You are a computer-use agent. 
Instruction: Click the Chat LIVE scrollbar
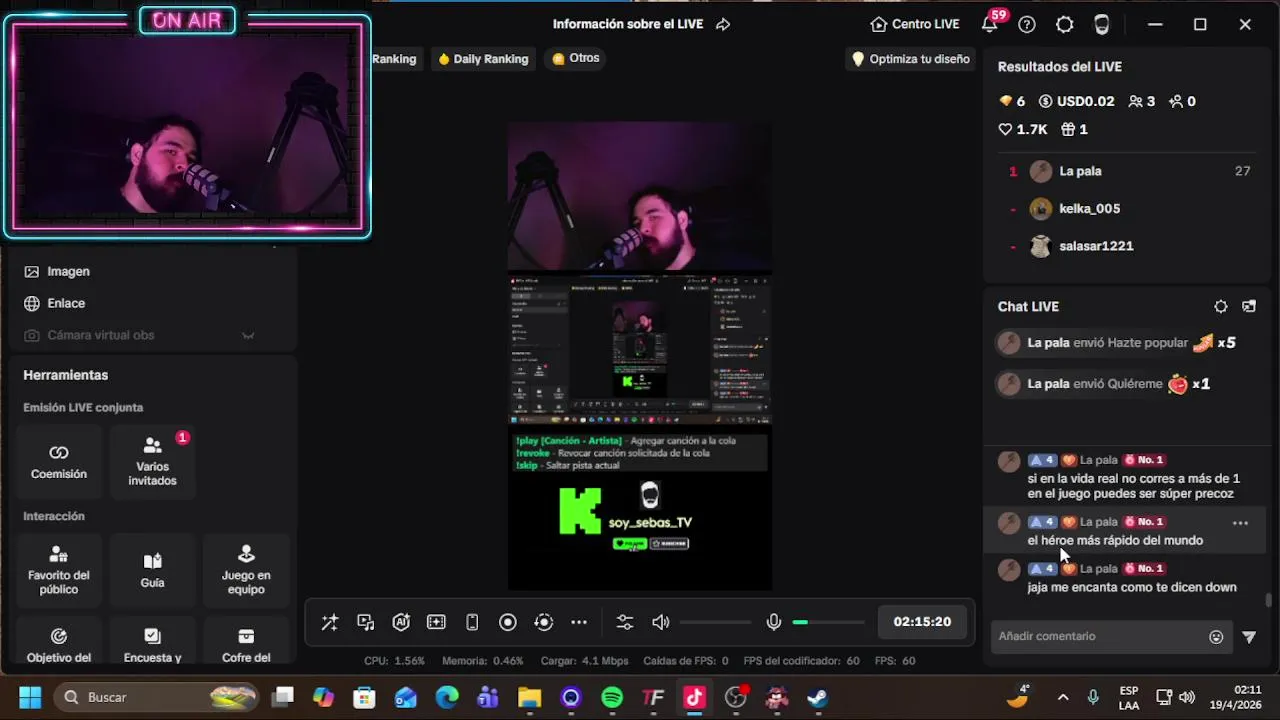1268,600
